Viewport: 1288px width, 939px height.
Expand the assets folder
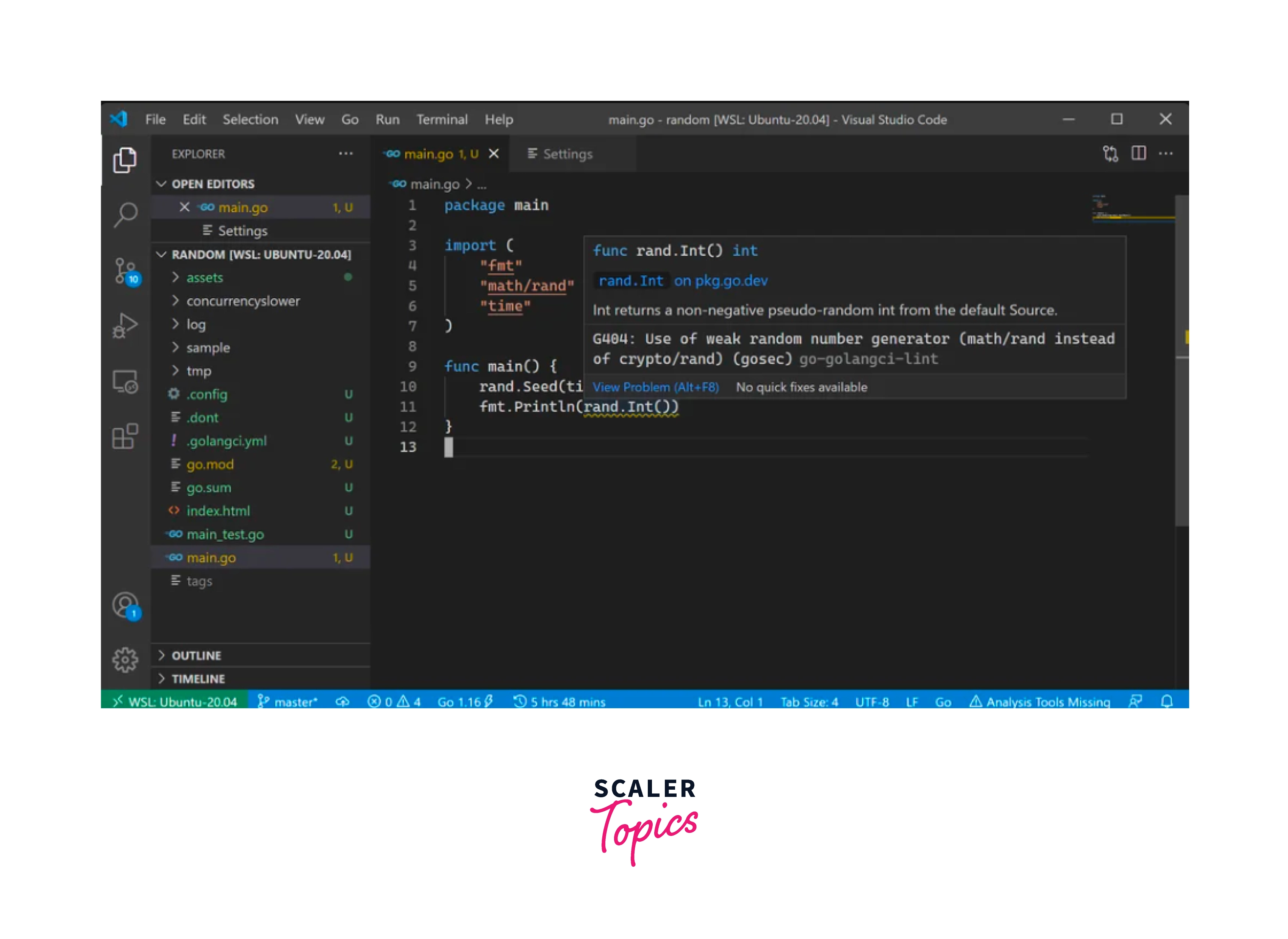click(x=205, y=277)
